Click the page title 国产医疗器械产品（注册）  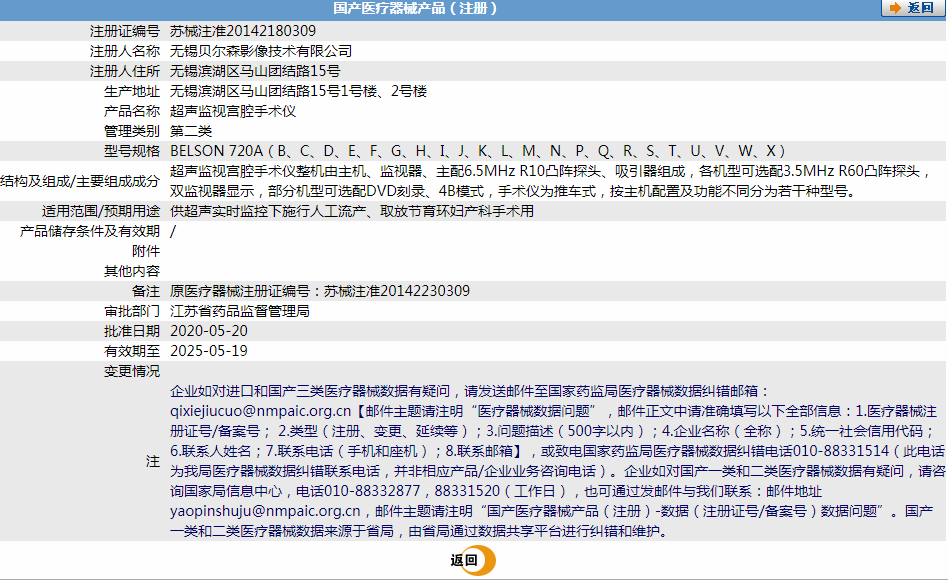coord(415,8)
